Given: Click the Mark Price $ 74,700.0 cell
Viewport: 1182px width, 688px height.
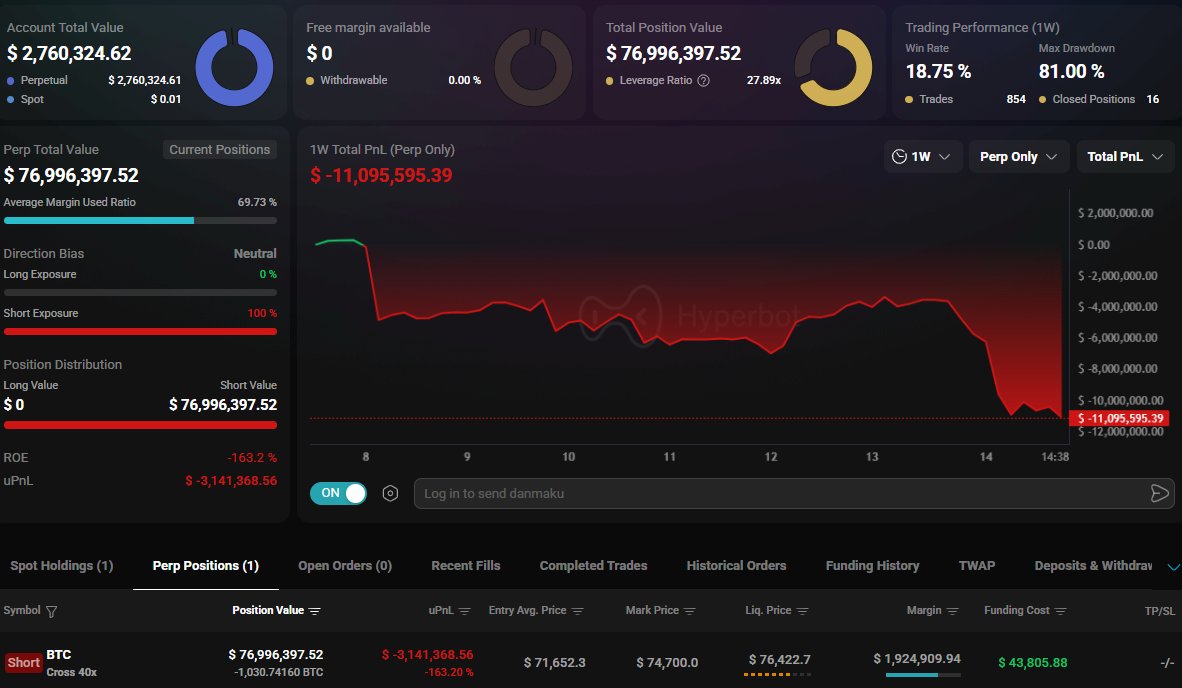Looking at the screenshot, I should (667, 663).
